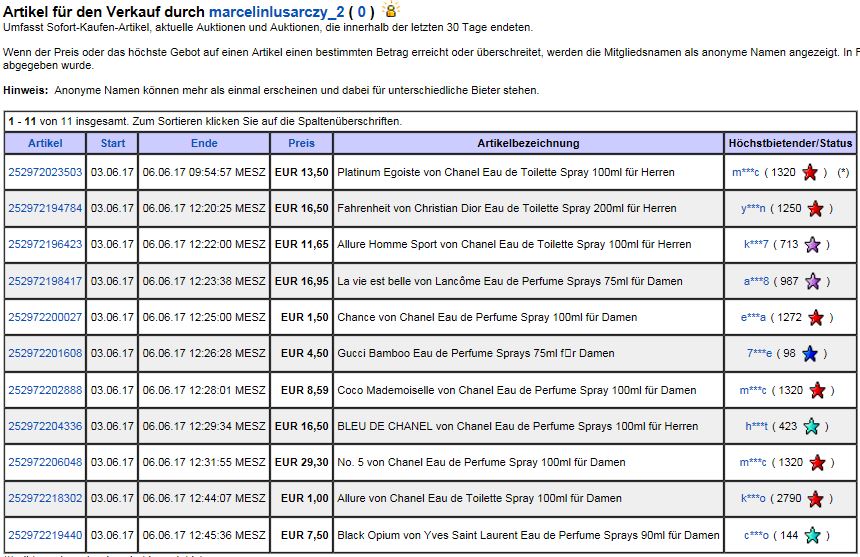Viewport: 860px width, 557px height.
Task: Open item number 252972202888
Action: 45,390
